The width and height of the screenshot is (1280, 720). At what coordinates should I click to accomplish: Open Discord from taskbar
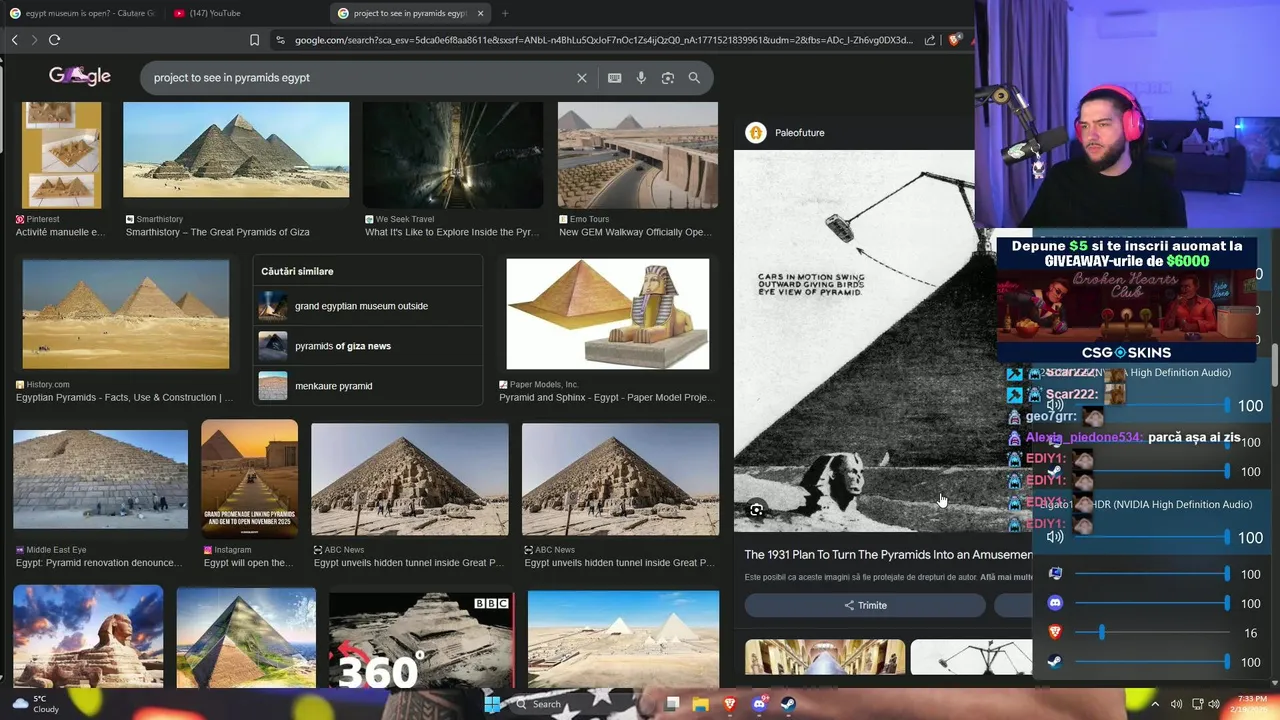[759, 704]
